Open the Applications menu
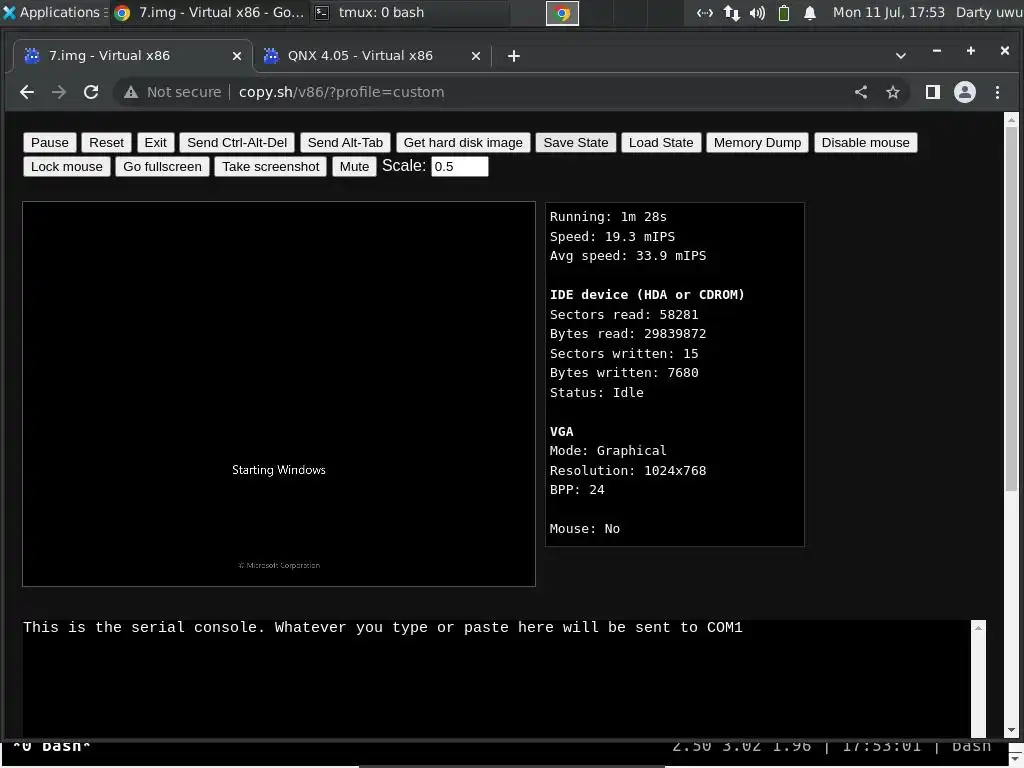The height and width of the screenshot is (768, 1024). [54, 12]
